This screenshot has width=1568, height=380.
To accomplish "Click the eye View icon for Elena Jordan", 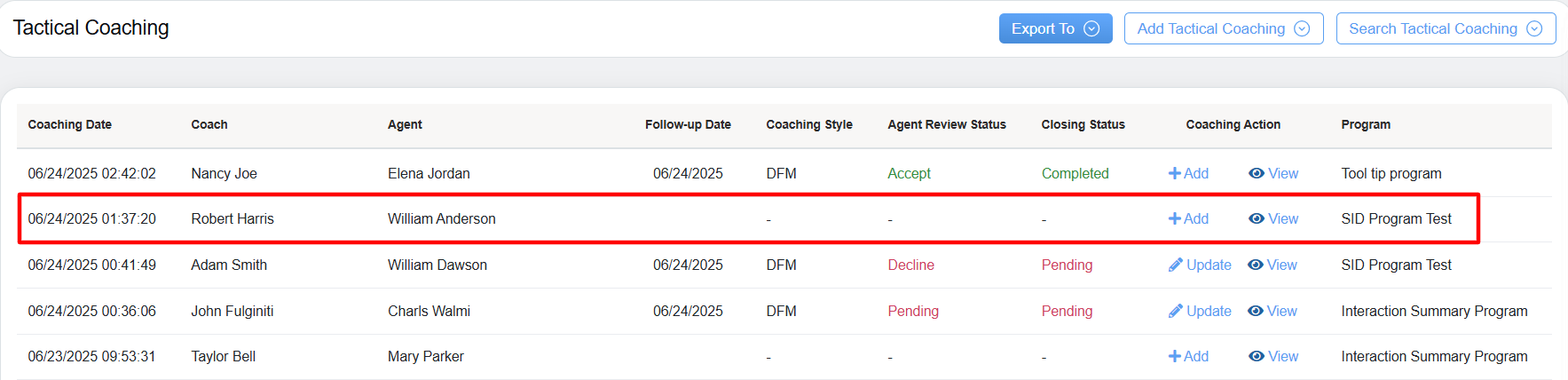I will pos(1257,173).
